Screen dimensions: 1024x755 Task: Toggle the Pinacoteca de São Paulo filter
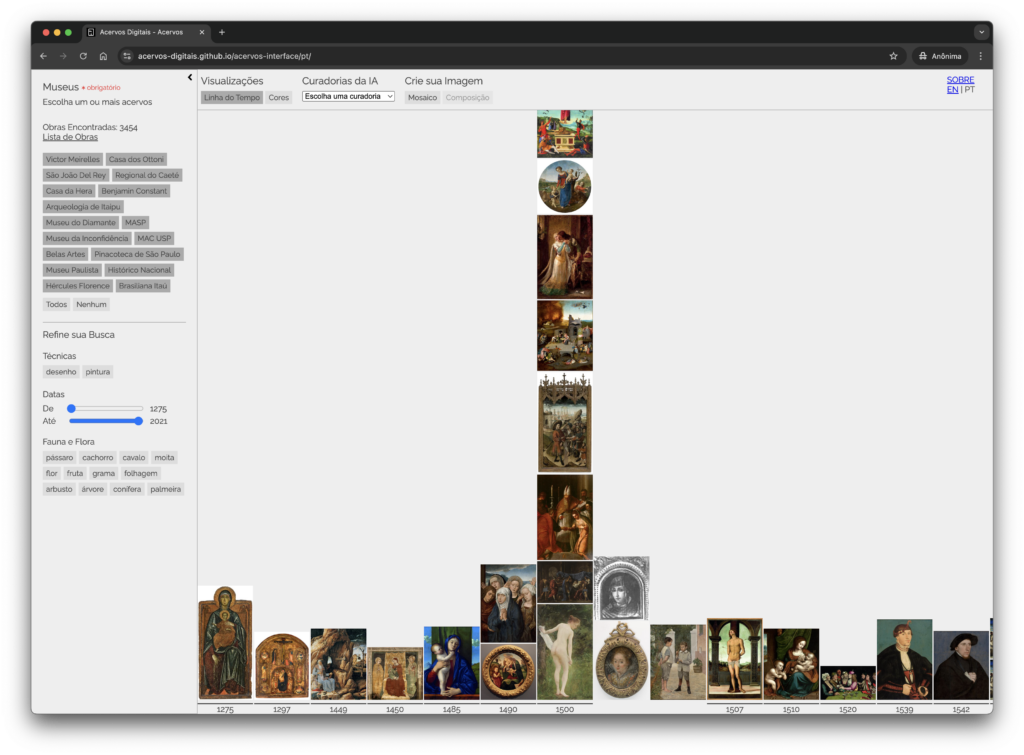click(138, 254)
